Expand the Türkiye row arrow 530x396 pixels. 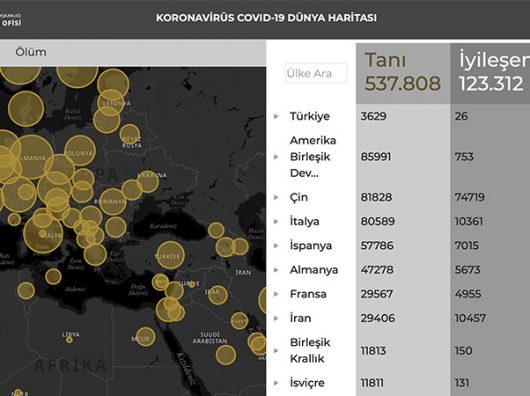click(x=276, y=116)
